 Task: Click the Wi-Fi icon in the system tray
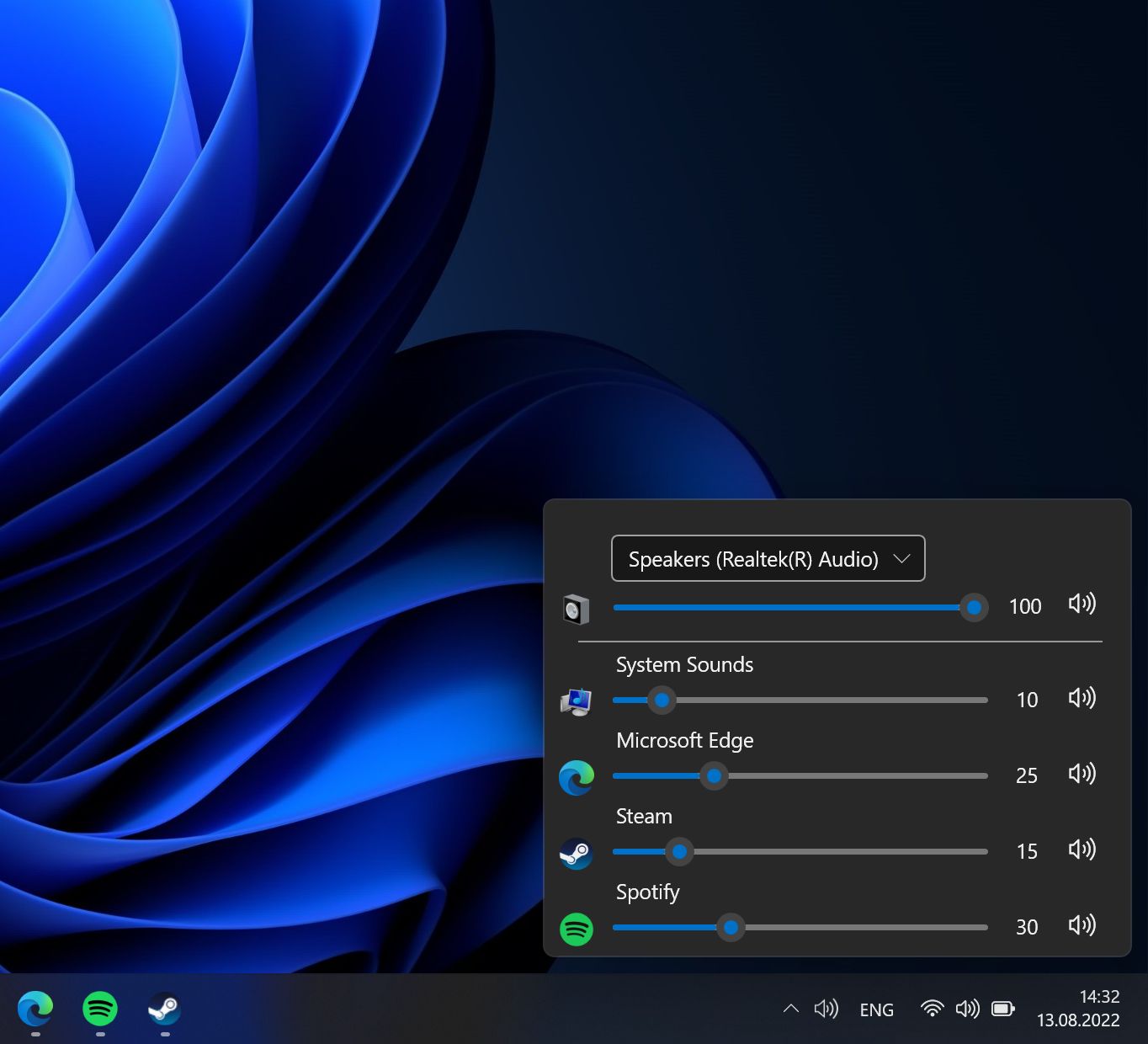click(932, 1009)
